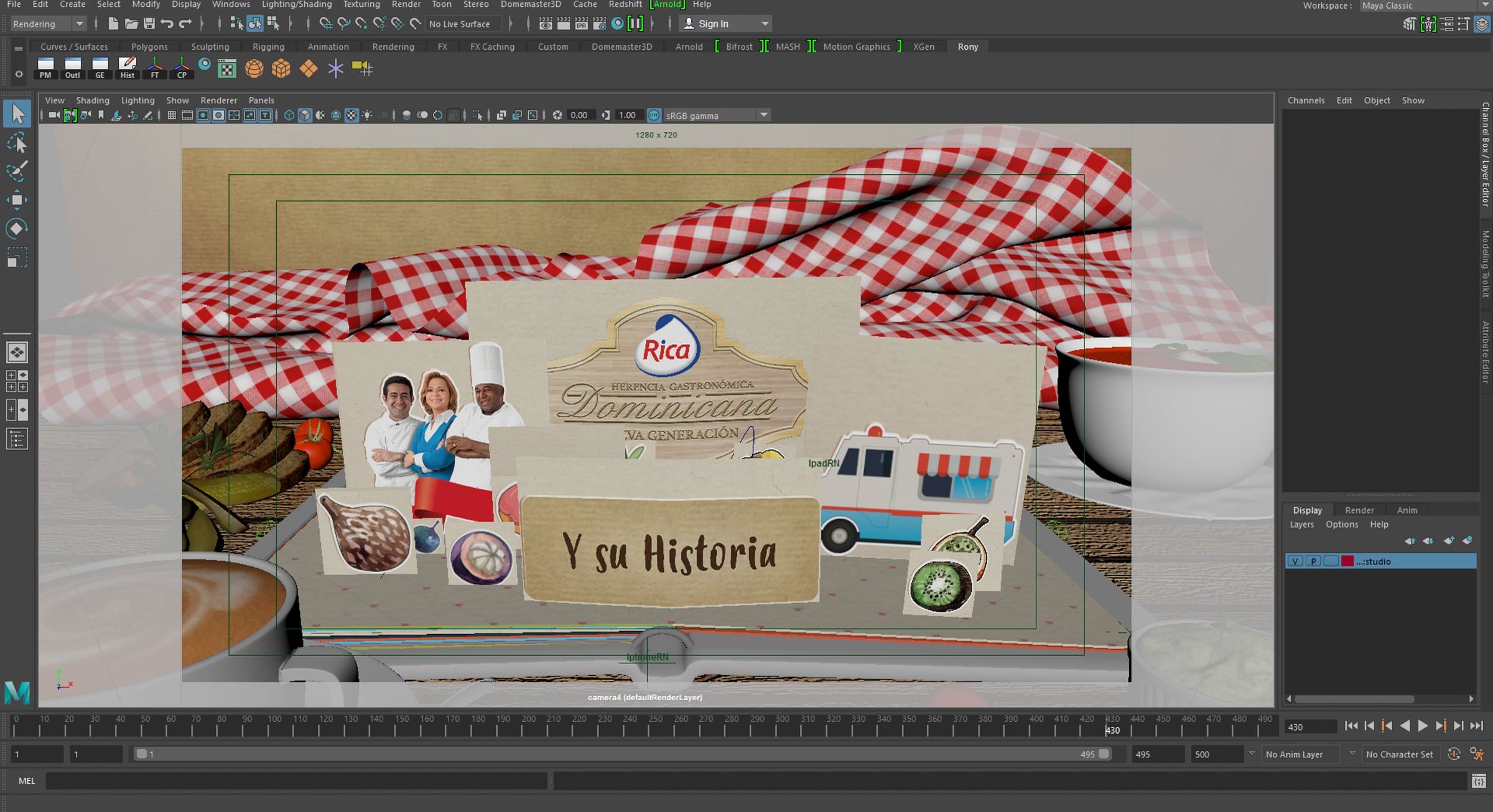The image size is (1493, 812).
Task: Switch to the Motion Graphics shelf tab
Action: [x=856, y=47]
